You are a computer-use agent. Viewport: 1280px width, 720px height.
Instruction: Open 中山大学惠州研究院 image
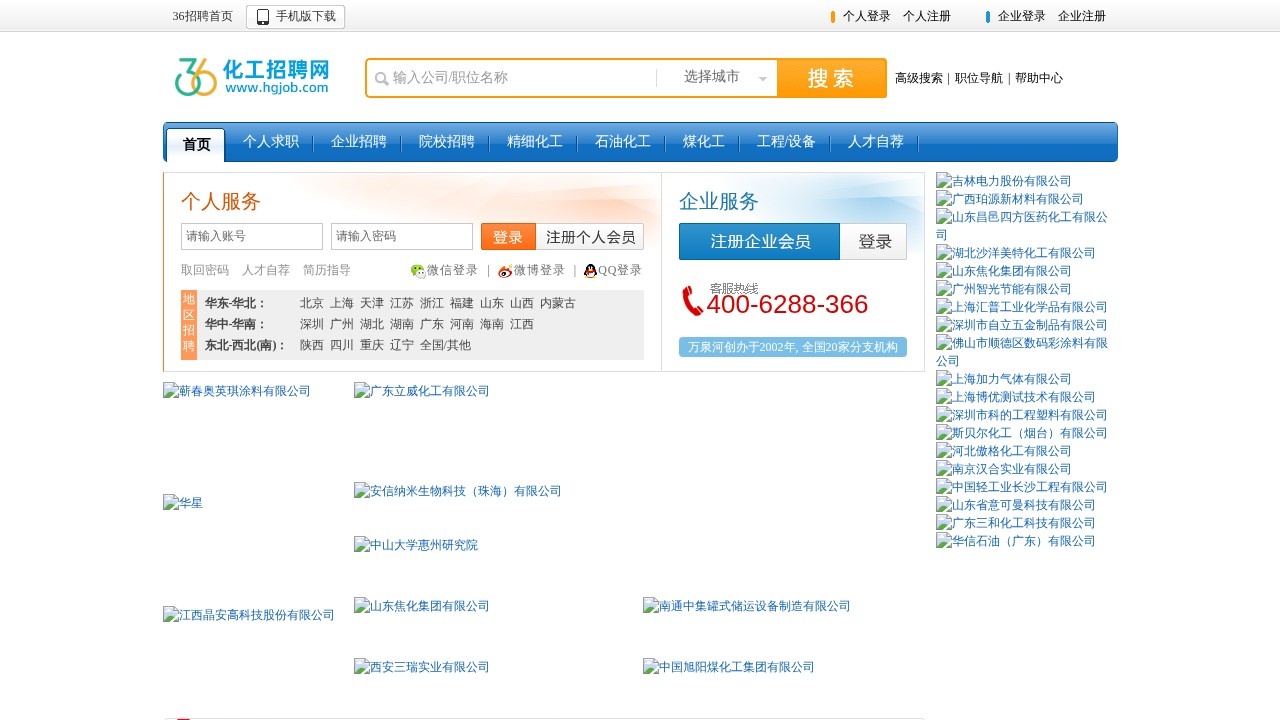pos(416,545)
